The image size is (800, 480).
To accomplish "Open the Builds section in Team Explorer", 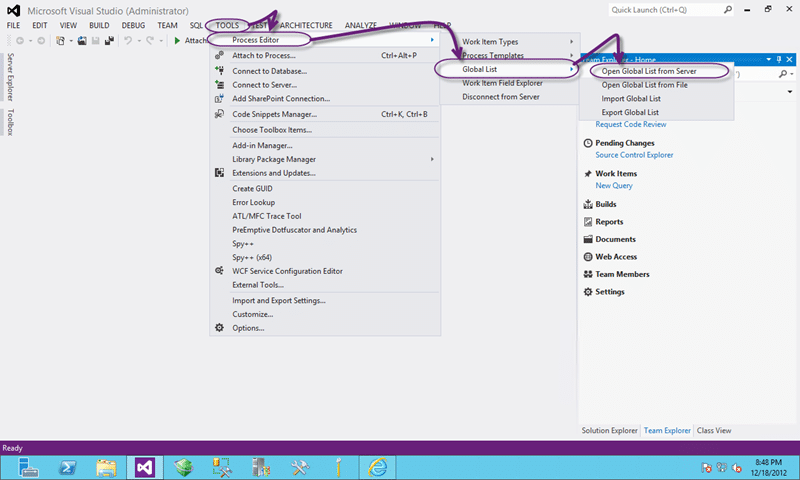I will point(600,204).
